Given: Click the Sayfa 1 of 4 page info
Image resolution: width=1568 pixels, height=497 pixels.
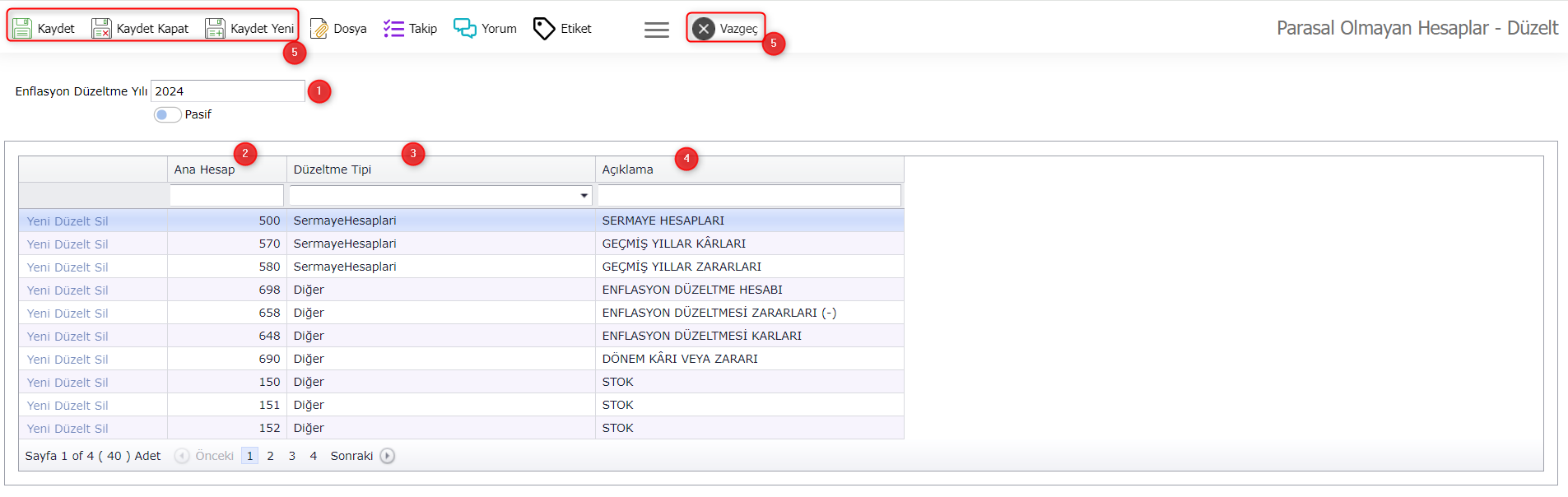Looking at the screenshot, I should (x=93, y=456).
